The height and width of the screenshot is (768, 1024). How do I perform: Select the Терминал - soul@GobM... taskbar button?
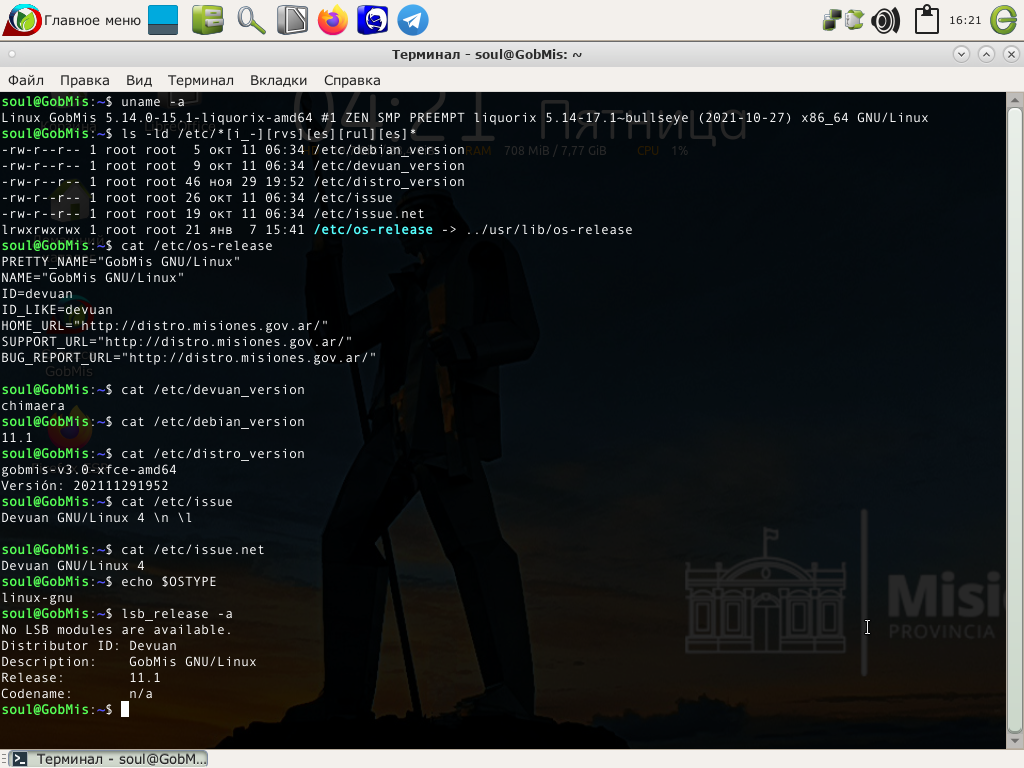click(x=108, y=759)
